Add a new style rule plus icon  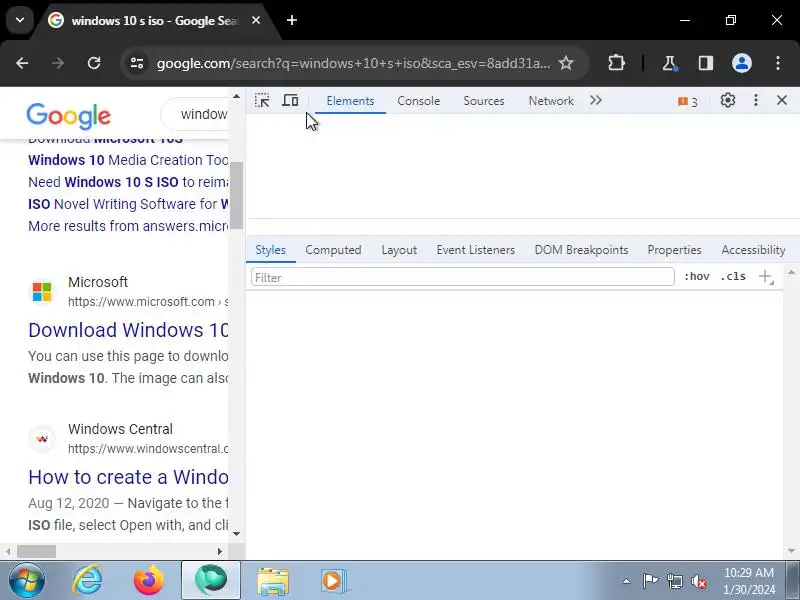point(765,277)
